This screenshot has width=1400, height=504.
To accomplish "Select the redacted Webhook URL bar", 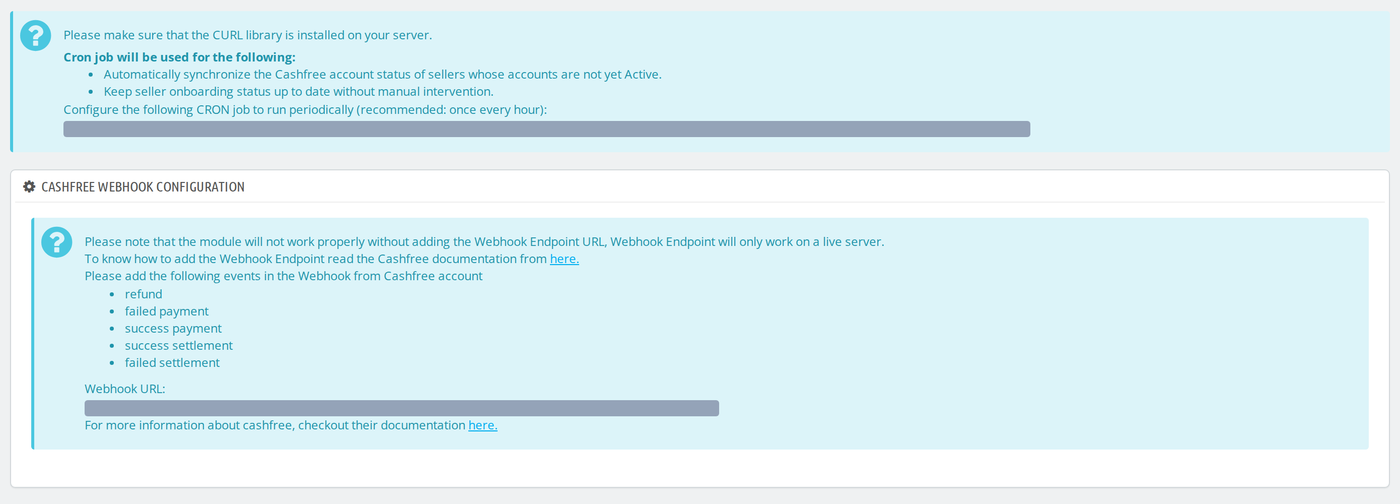I will pos(402,408).
